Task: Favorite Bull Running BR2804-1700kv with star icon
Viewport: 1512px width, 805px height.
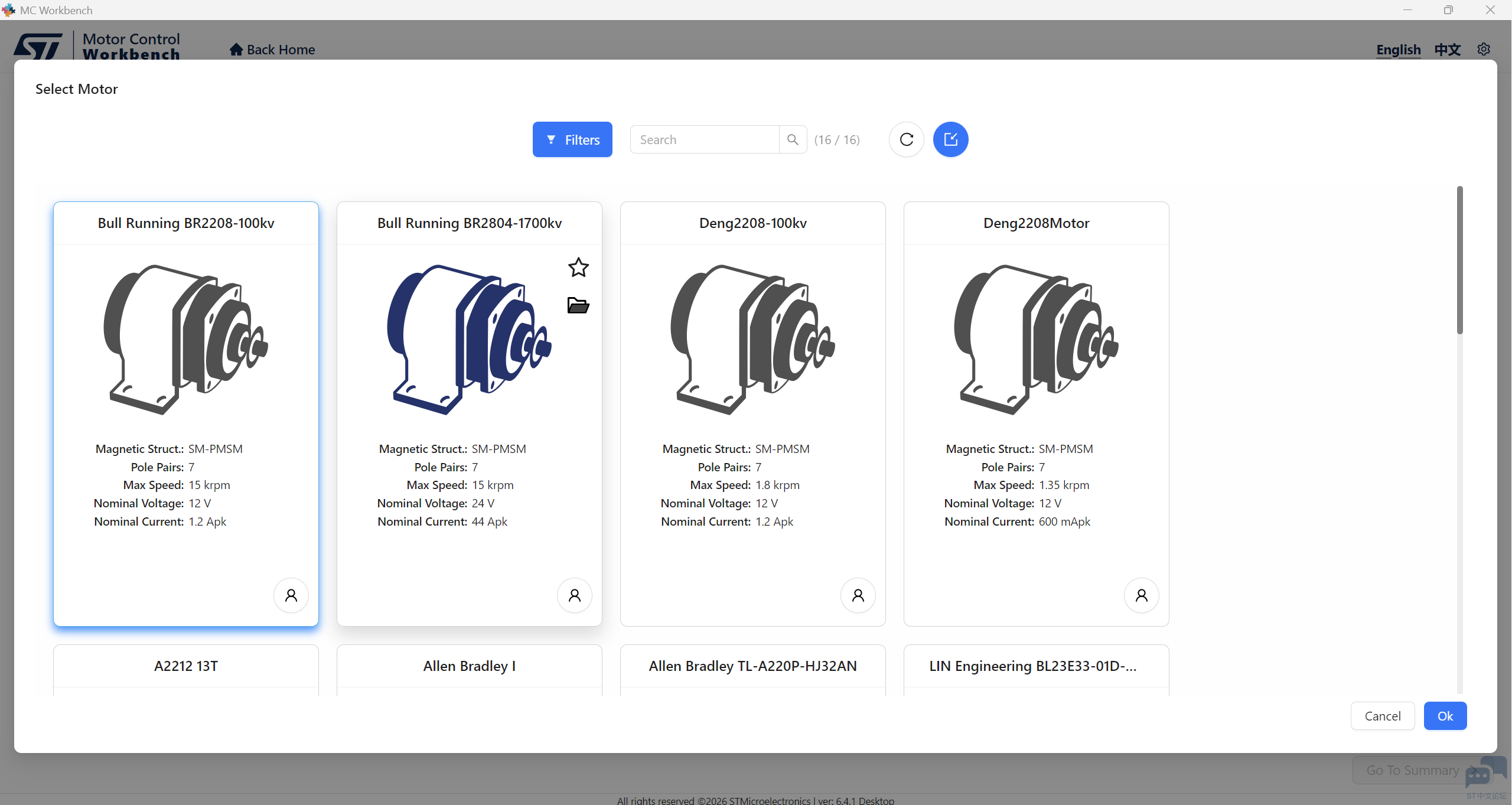Action: 578,268
